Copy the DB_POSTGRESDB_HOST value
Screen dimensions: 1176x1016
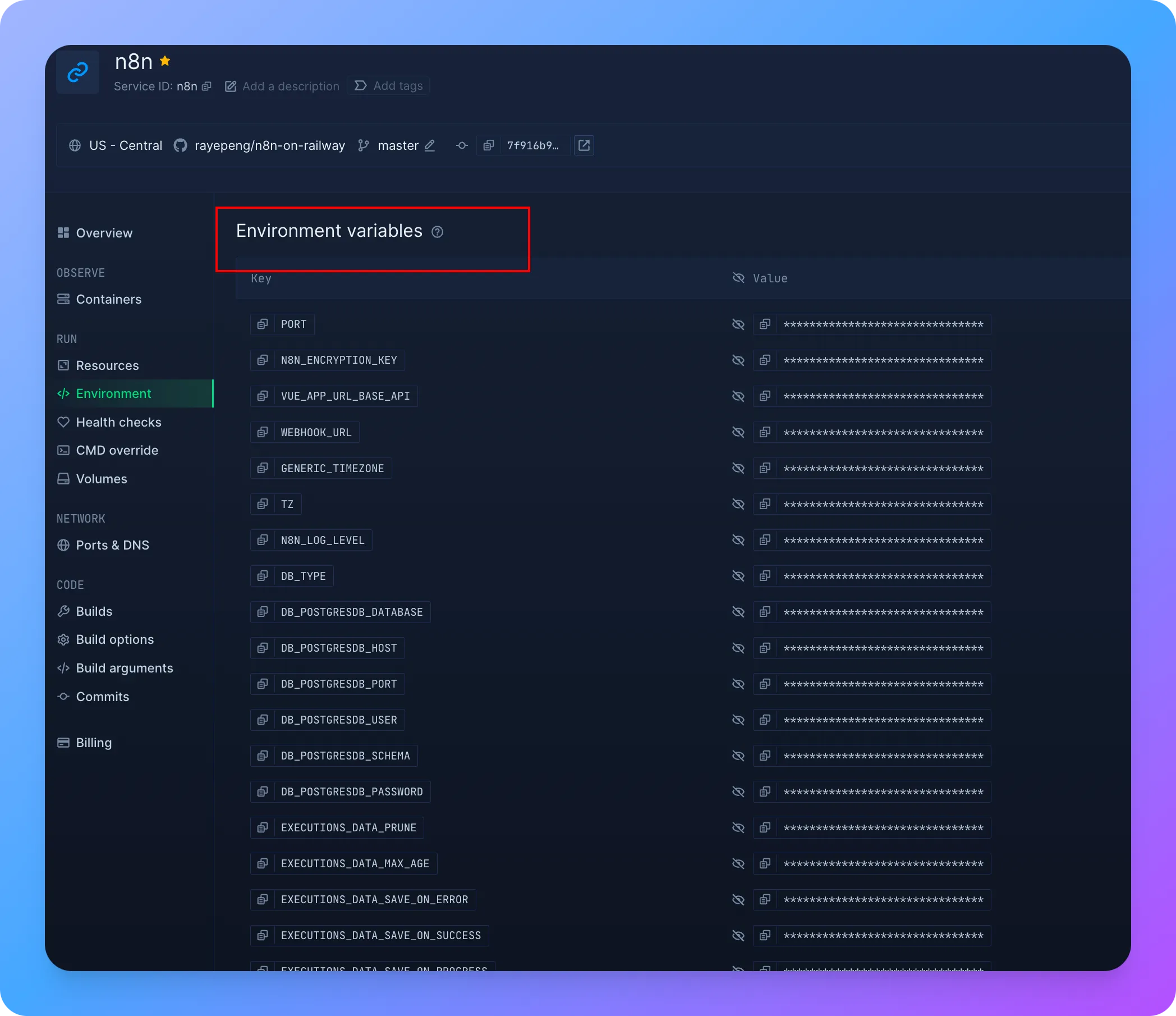[x=765, y=648]
